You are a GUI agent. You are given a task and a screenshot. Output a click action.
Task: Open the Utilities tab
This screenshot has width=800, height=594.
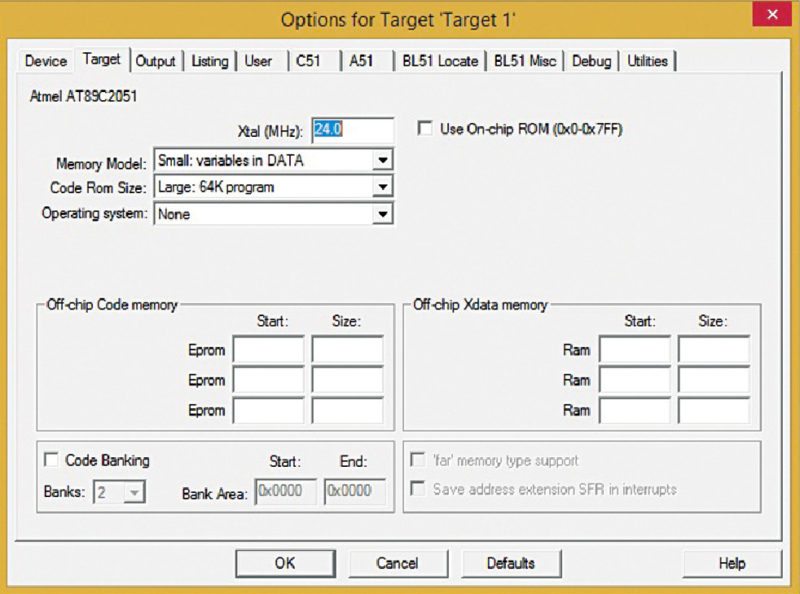(647, 61)
